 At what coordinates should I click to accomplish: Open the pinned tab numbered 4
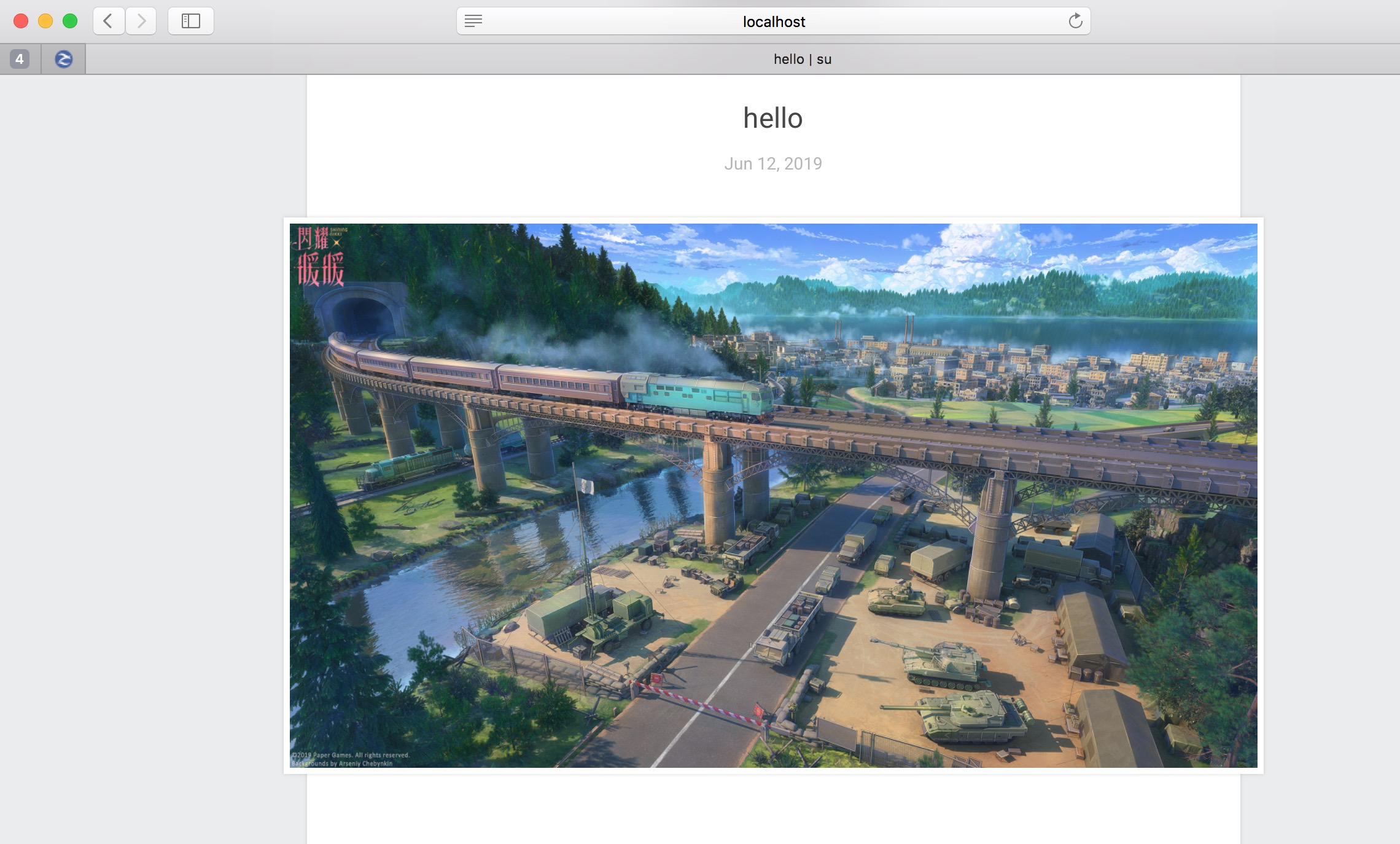pos(20,59)
